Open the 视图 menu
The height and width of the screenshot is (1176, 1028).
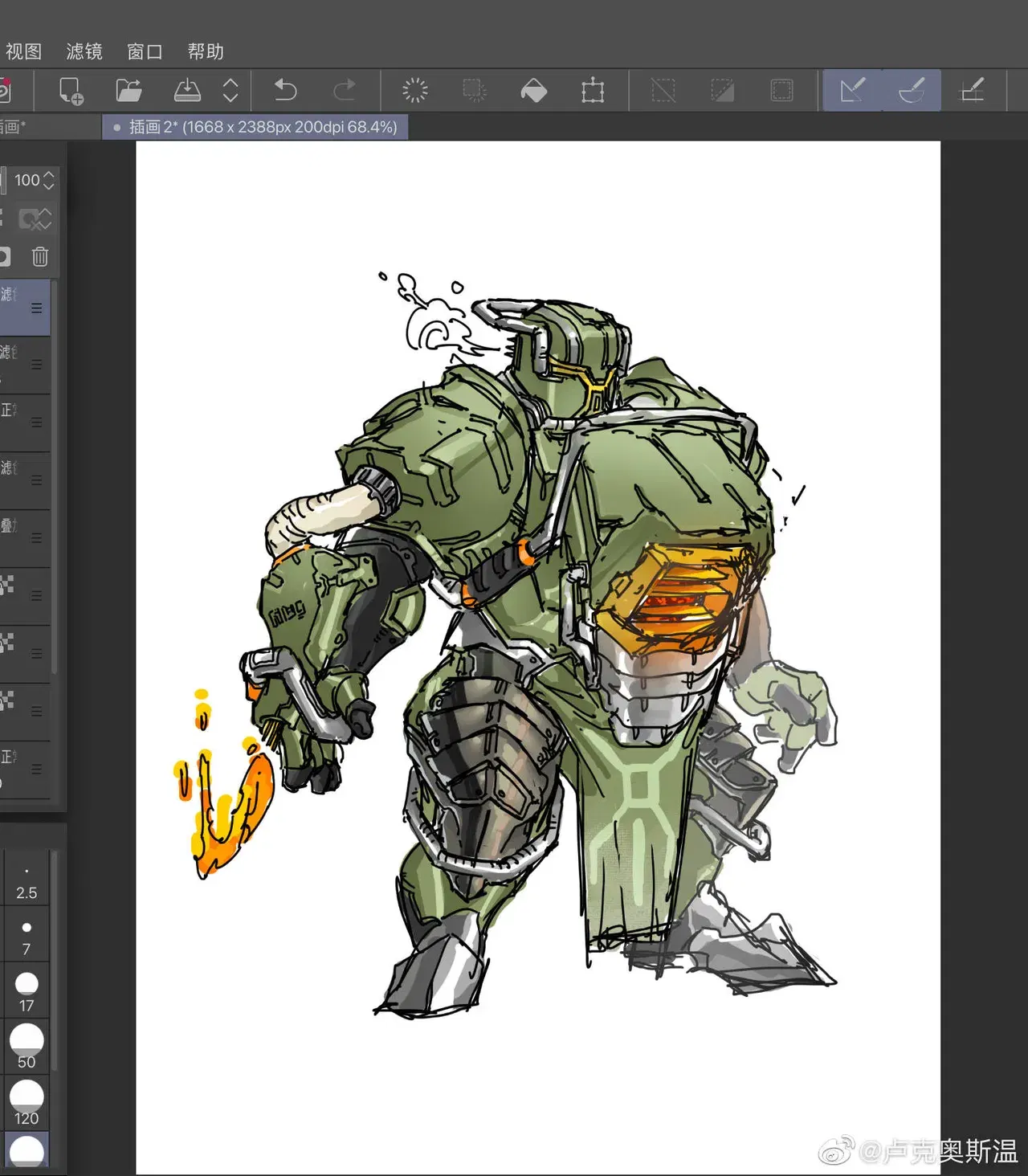tap(23, 51)
